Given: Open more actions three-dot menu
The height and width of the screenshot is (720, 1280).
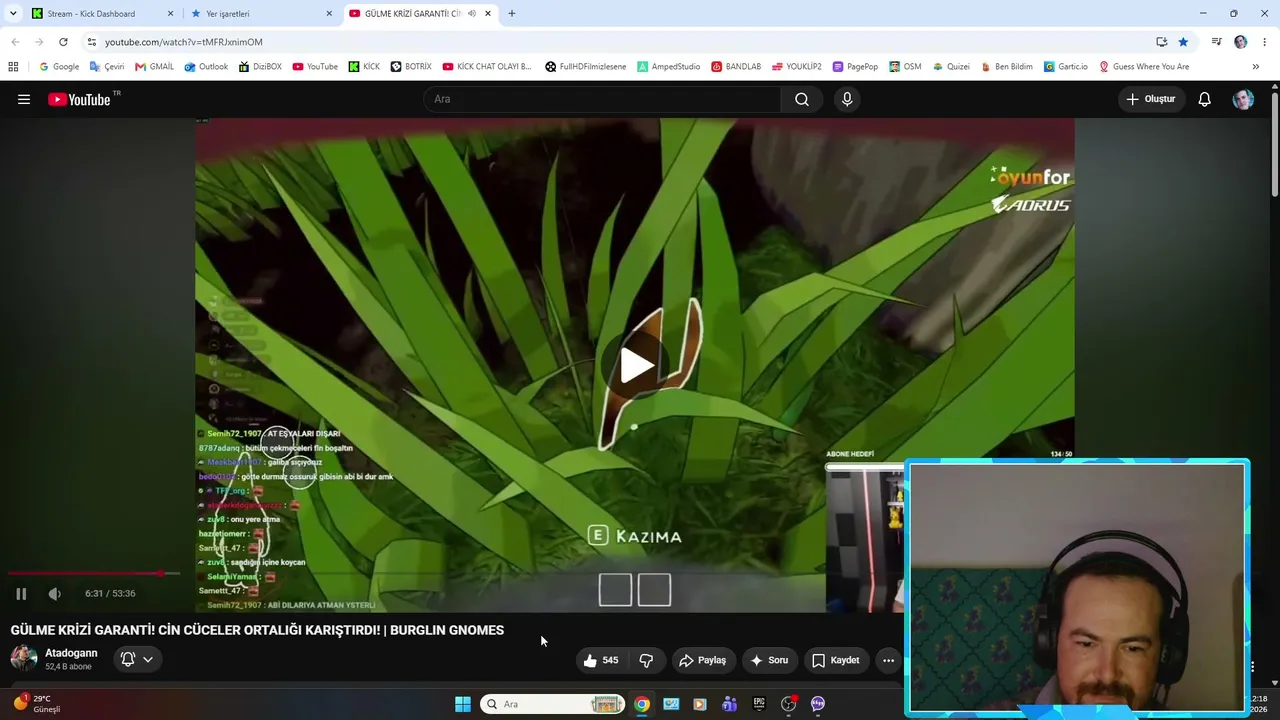Looking at the screenshot, I should tap(888, 660).
